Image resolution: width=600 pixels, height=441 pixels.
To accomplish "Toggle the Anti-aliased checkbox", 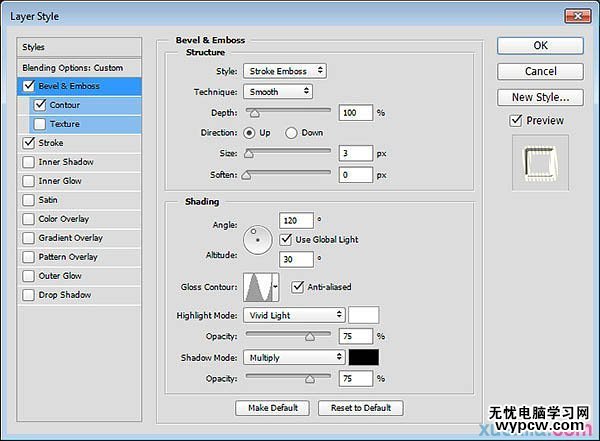I will pyautogui.click(x=297, y=287).
